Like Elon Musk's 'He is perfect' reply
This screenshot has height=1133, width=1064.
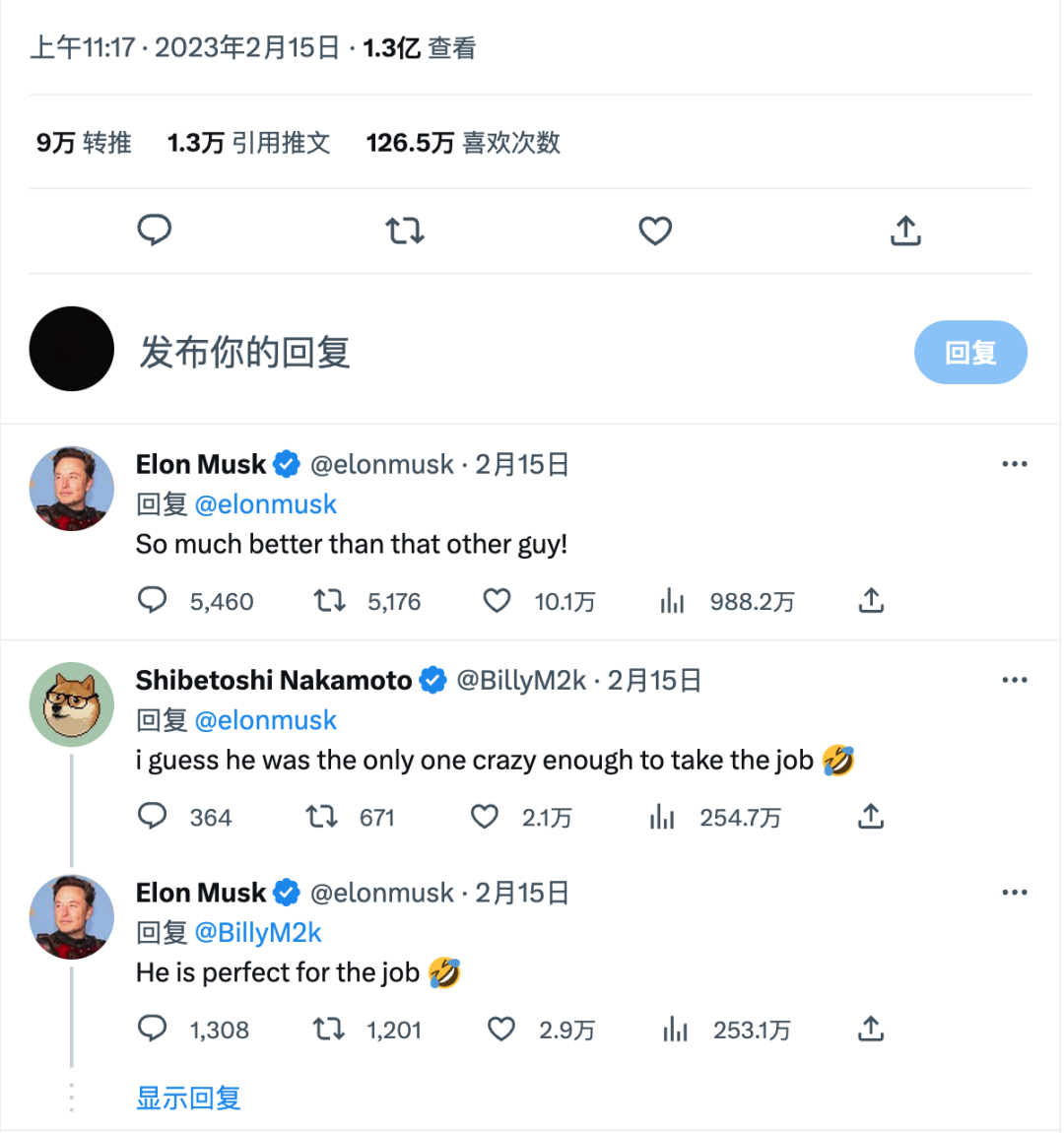click(500, 1030)
